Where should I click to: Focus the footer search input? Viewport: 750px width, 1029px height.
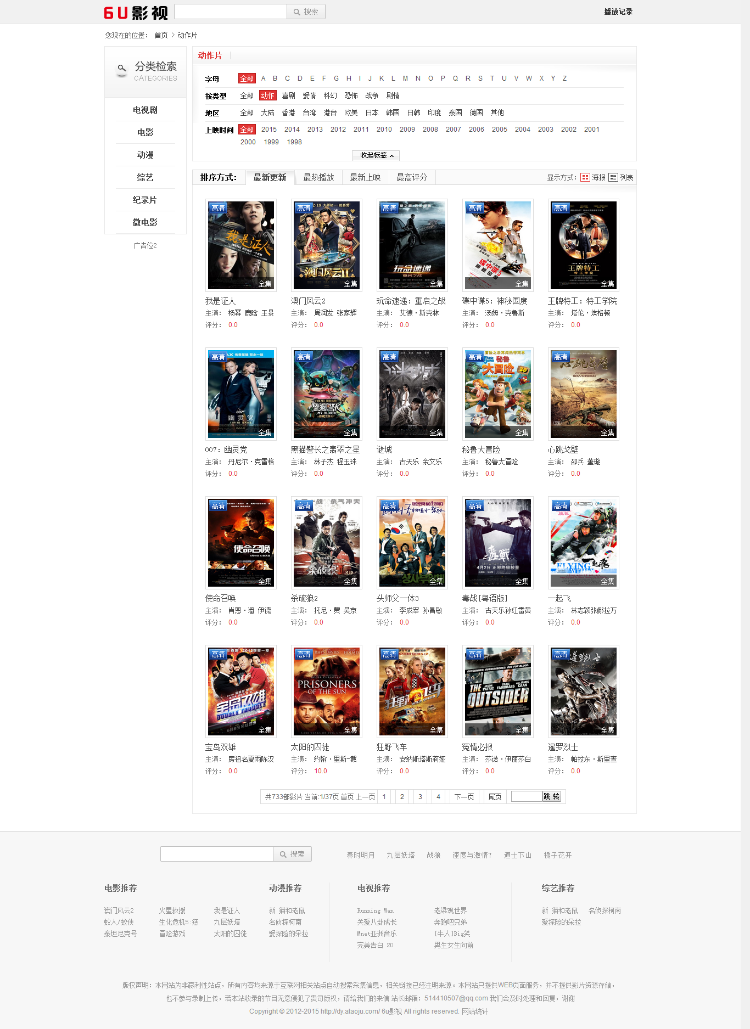point(217,854)
